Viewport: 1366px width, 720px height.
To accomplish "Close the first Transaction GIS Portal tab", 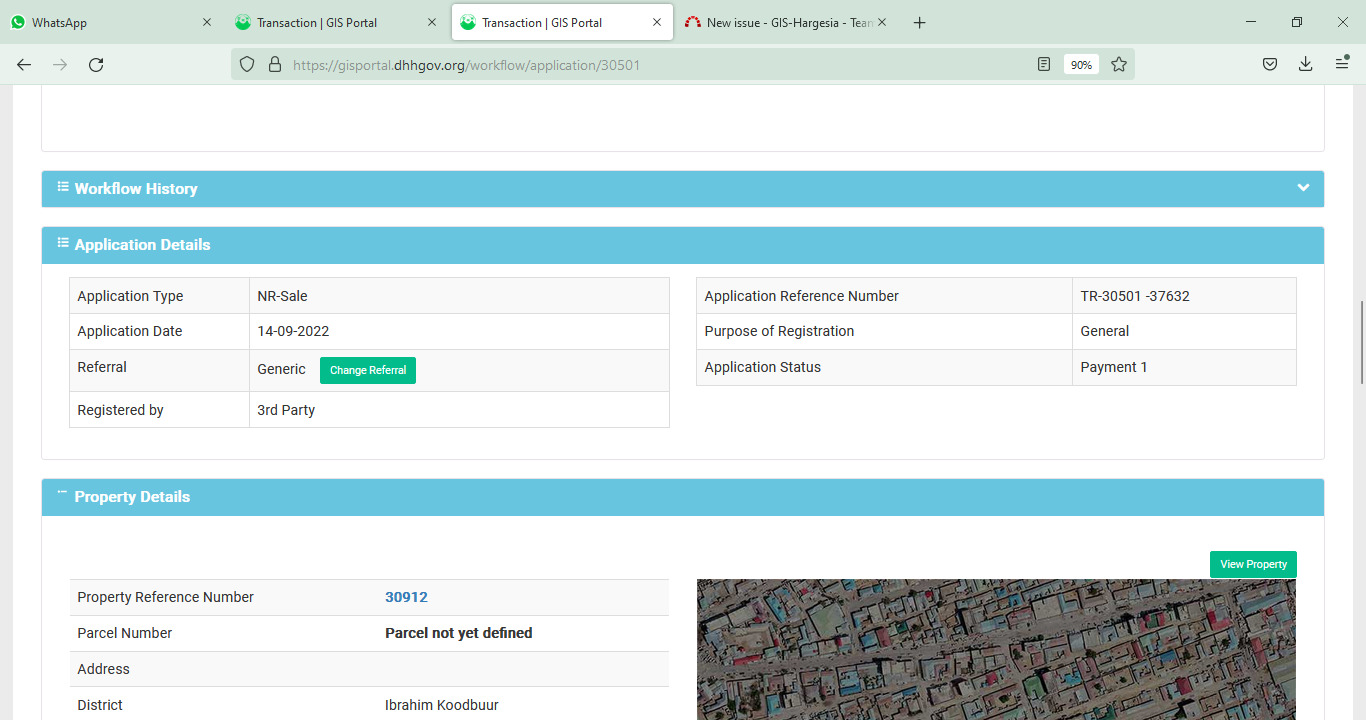I will click(x=432, y=22).
